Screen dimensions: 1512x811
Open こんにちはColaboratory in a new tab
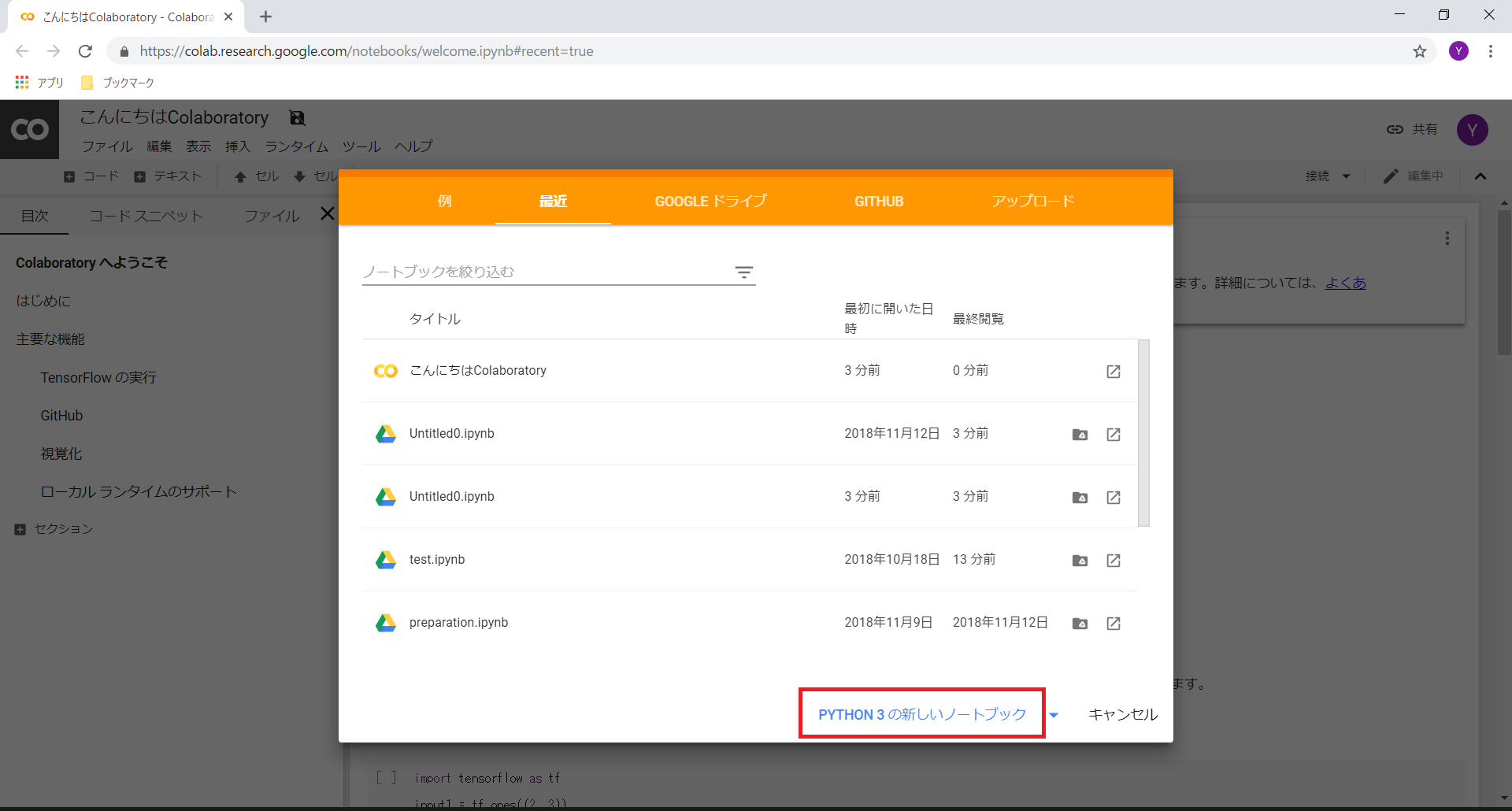[x=1114, y=371]
